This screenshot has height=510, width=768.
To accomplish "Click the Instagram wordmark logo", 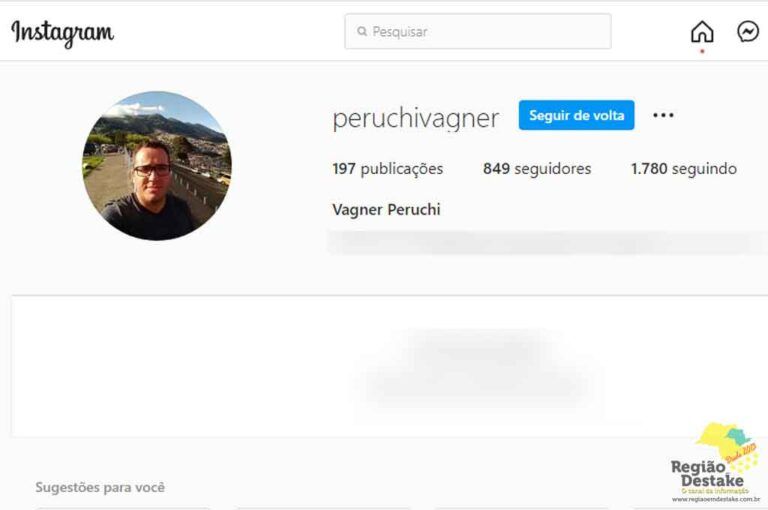I will 62,33.
